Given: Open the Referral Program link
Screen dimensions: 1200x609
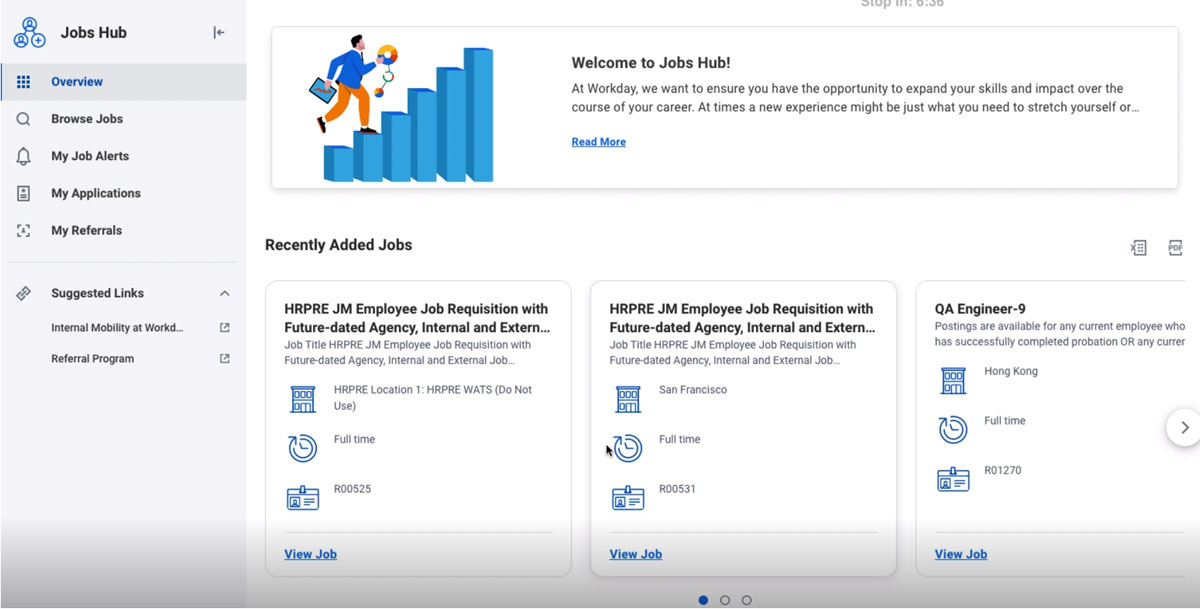Looking at the screenshot, I should pyautogui.click(x=92, y=358).
